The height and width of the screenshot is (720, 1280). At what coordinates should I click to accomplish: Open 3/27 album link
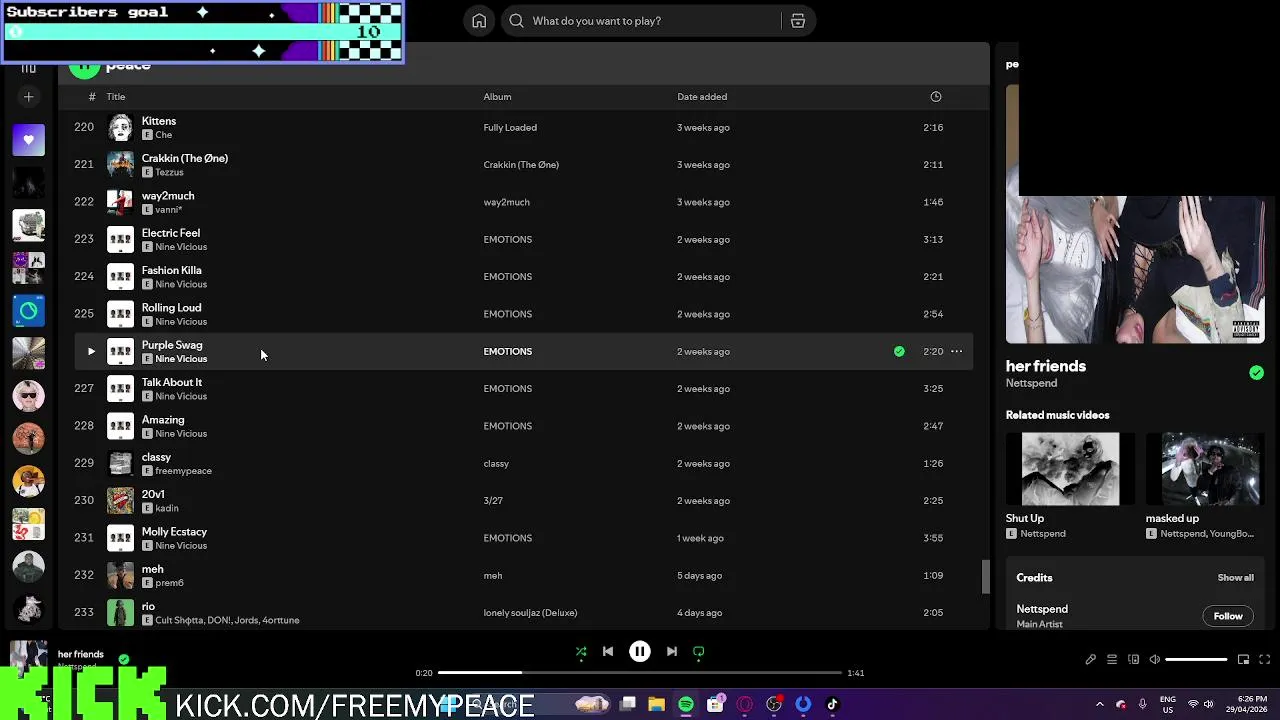coord(493,501)
